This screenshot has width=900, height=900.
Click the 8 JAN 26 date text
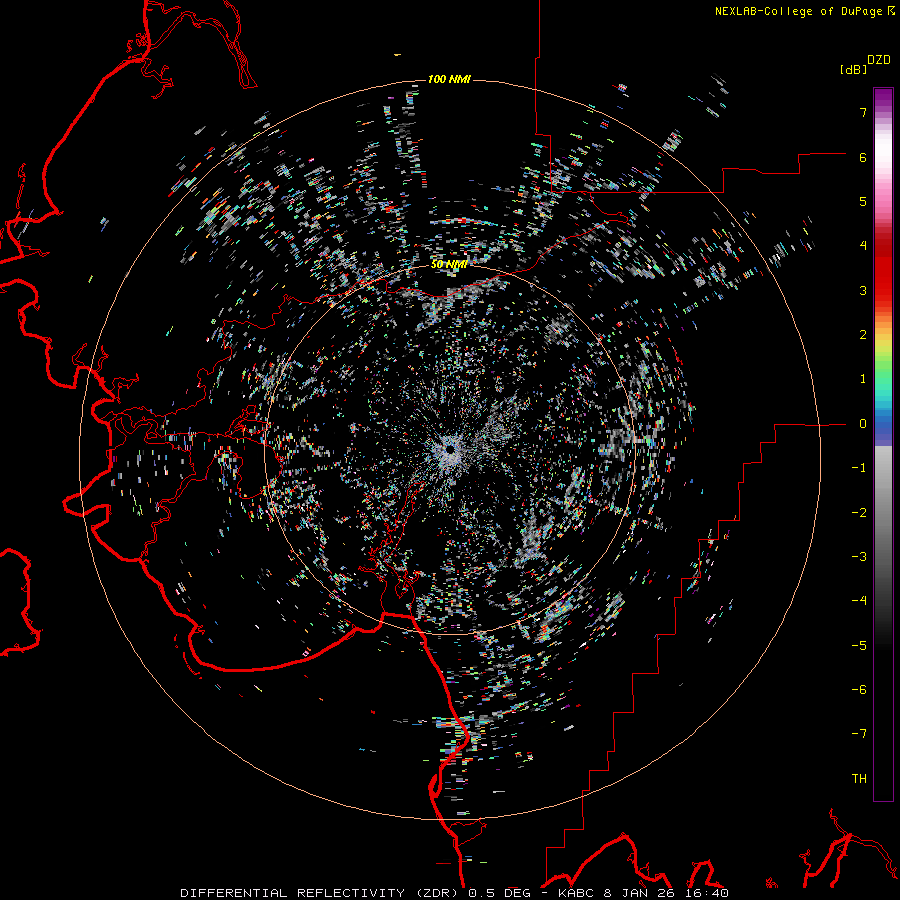(638, 893)
